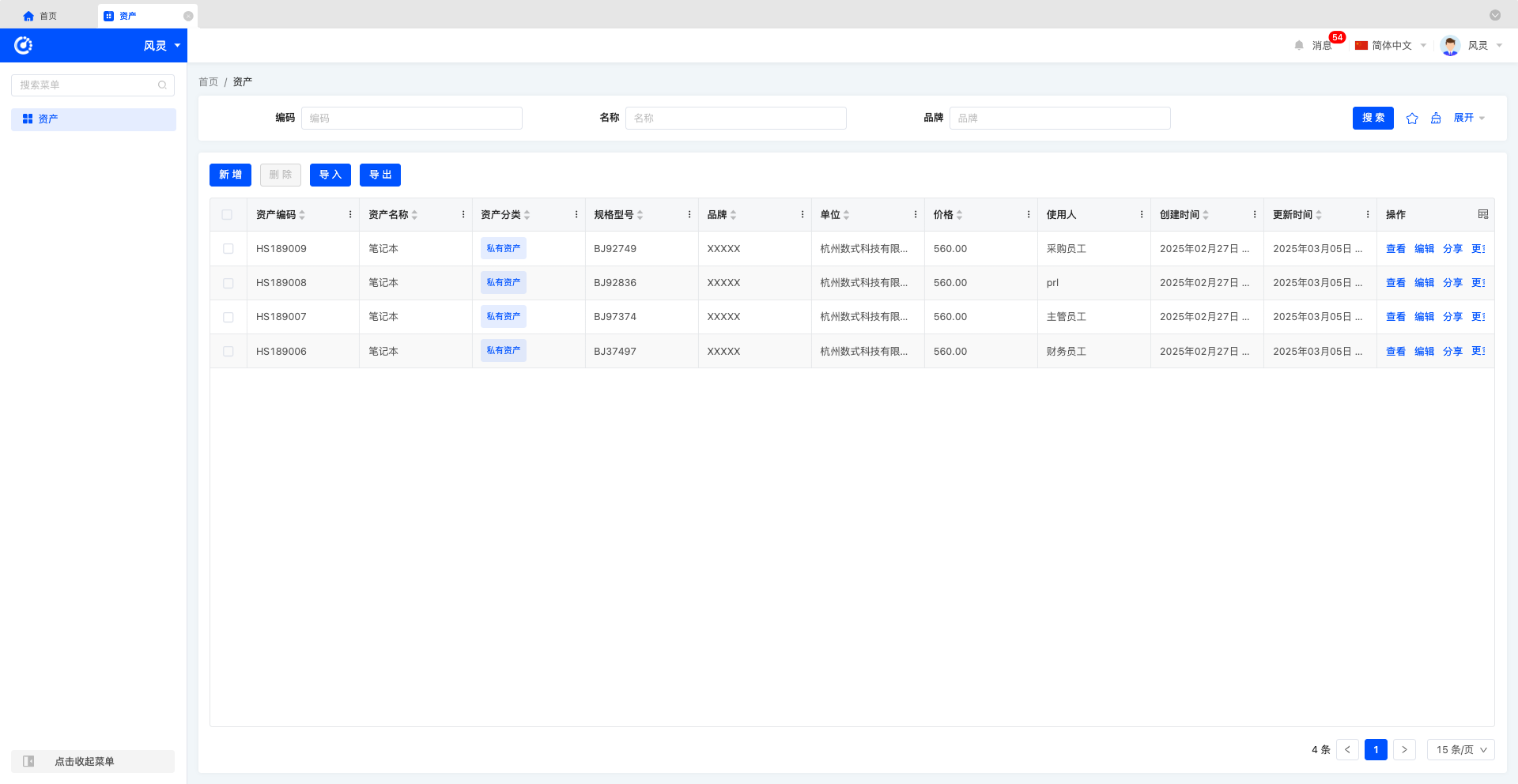Go to next page arrow
Image resolution: width=1518 pixels, height=784 pixels.
pos(1404,749)
